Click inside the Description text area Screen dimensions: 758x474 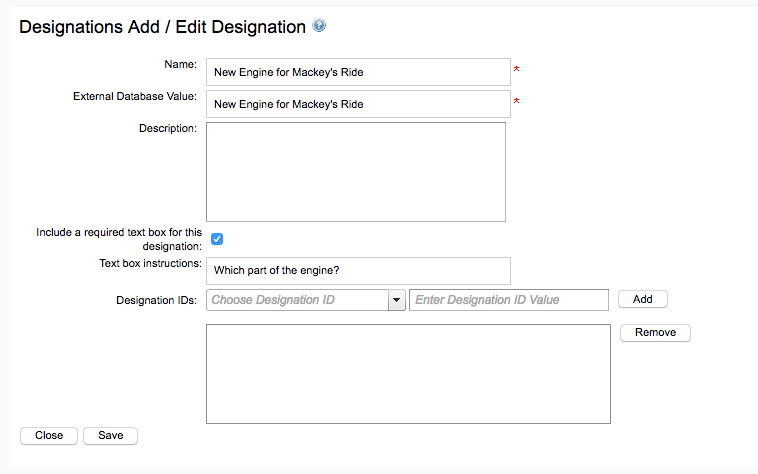tap(355, 171)
